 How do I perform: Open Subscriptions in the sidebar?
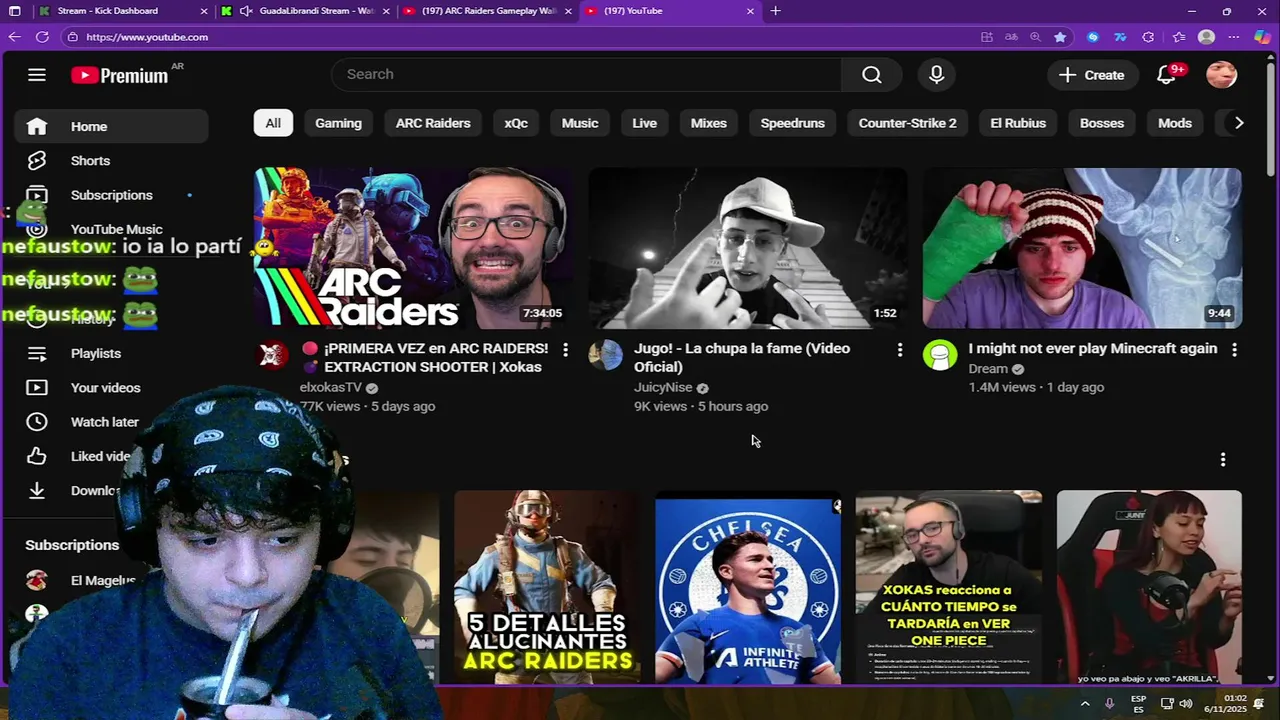(111, 195)
